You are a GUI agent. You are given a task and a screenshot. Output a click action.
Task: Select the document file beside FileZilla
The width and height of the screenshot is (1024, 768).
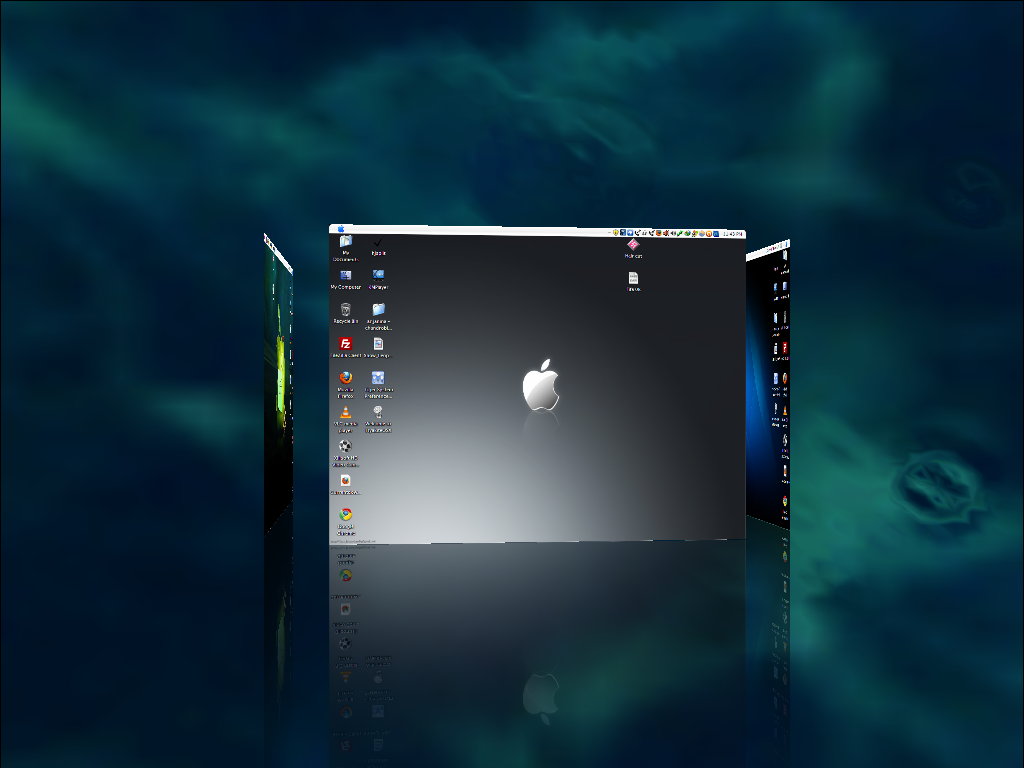[x=378, y=344]
